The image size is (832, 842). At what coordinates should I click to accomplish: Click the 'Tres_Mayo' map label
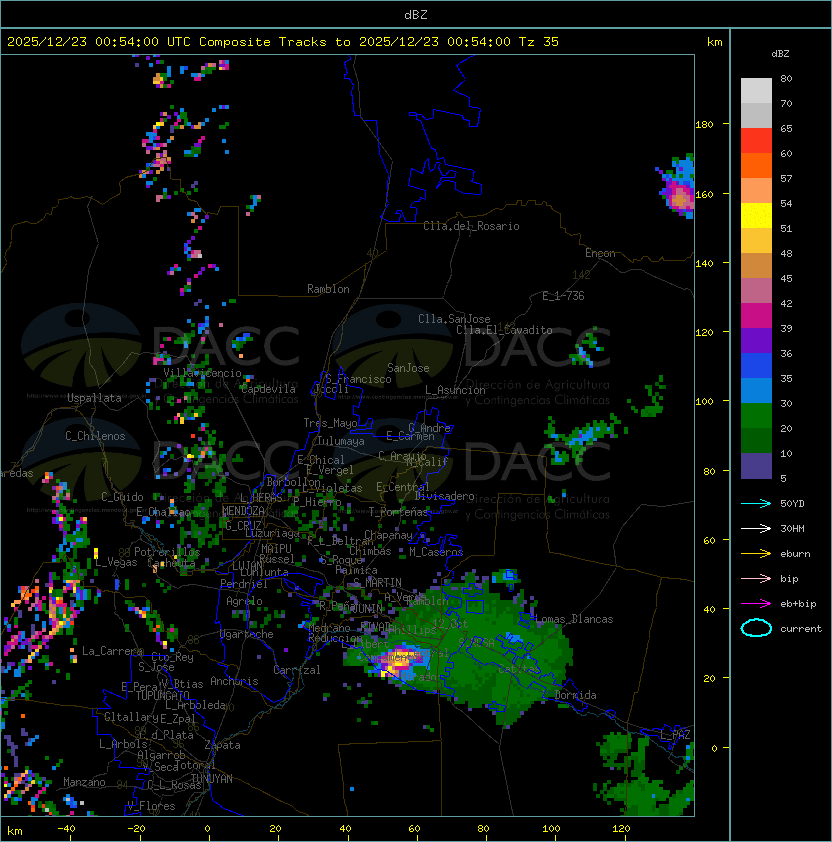(x=330, y=423)
